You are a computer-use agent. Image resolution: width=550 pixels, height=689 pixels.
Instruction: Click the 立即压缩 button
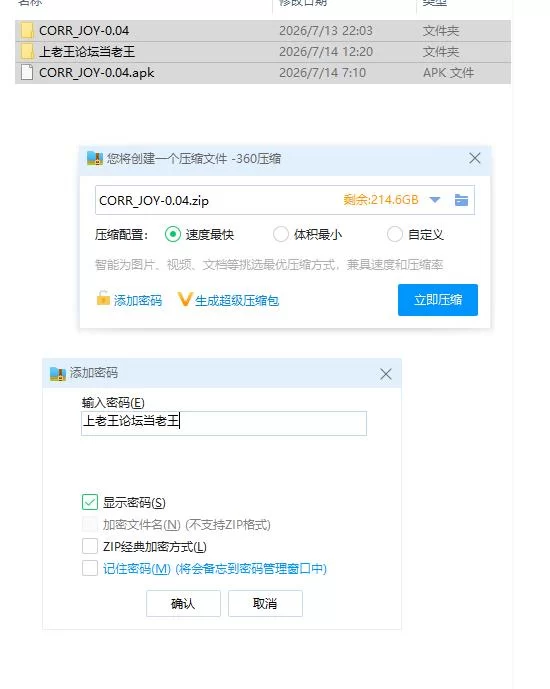[x=438, y=300]
